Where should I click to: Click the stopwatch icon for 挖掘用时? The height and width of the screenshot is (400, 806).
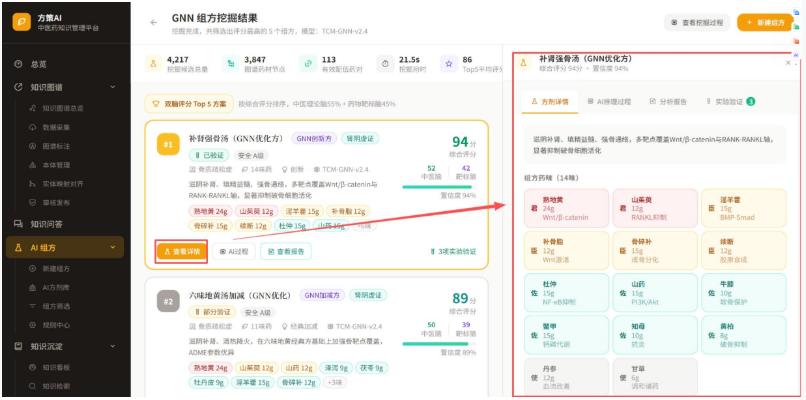[x=385, y=64]
